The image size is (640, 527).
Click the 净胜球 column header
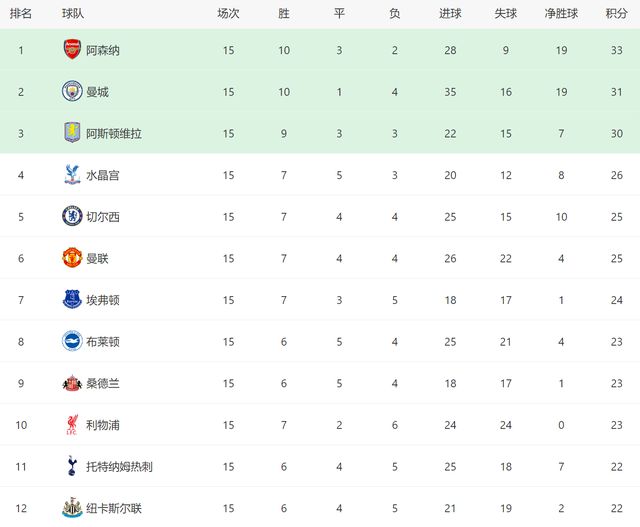(561, 14)
